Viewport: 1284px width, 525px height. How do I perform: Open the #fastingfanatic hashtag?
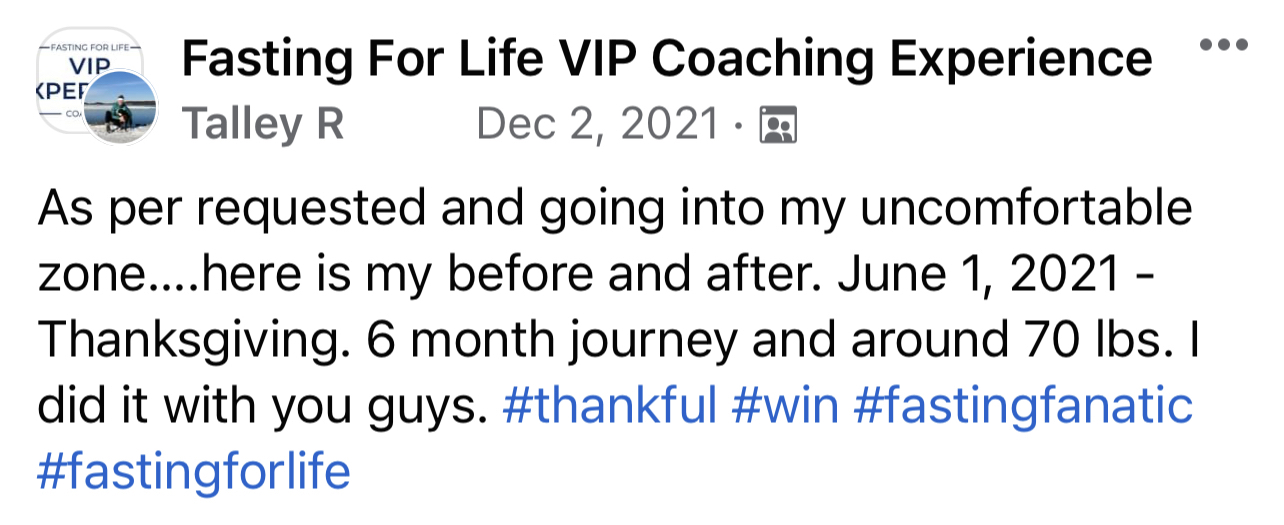click(x=1026, y=406)
